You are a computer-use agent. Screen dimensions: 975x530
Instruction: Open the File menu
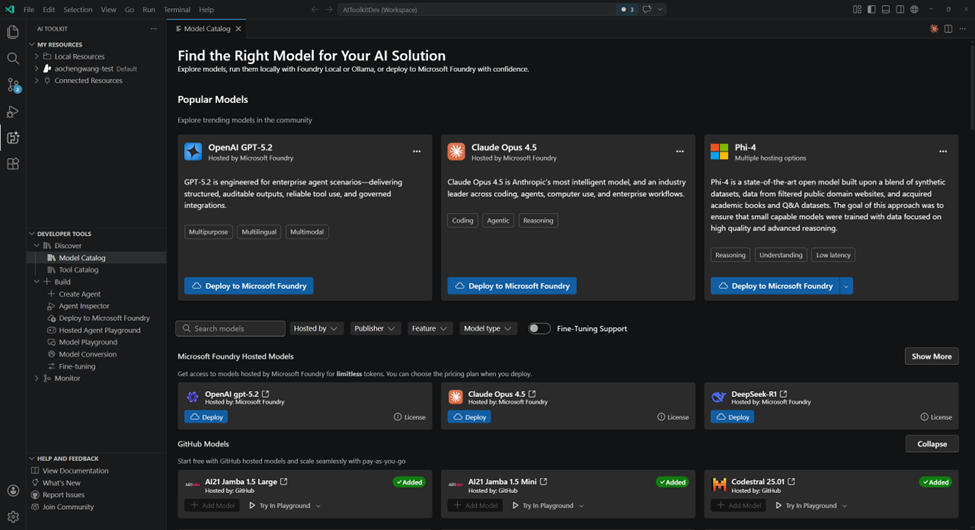29,9
